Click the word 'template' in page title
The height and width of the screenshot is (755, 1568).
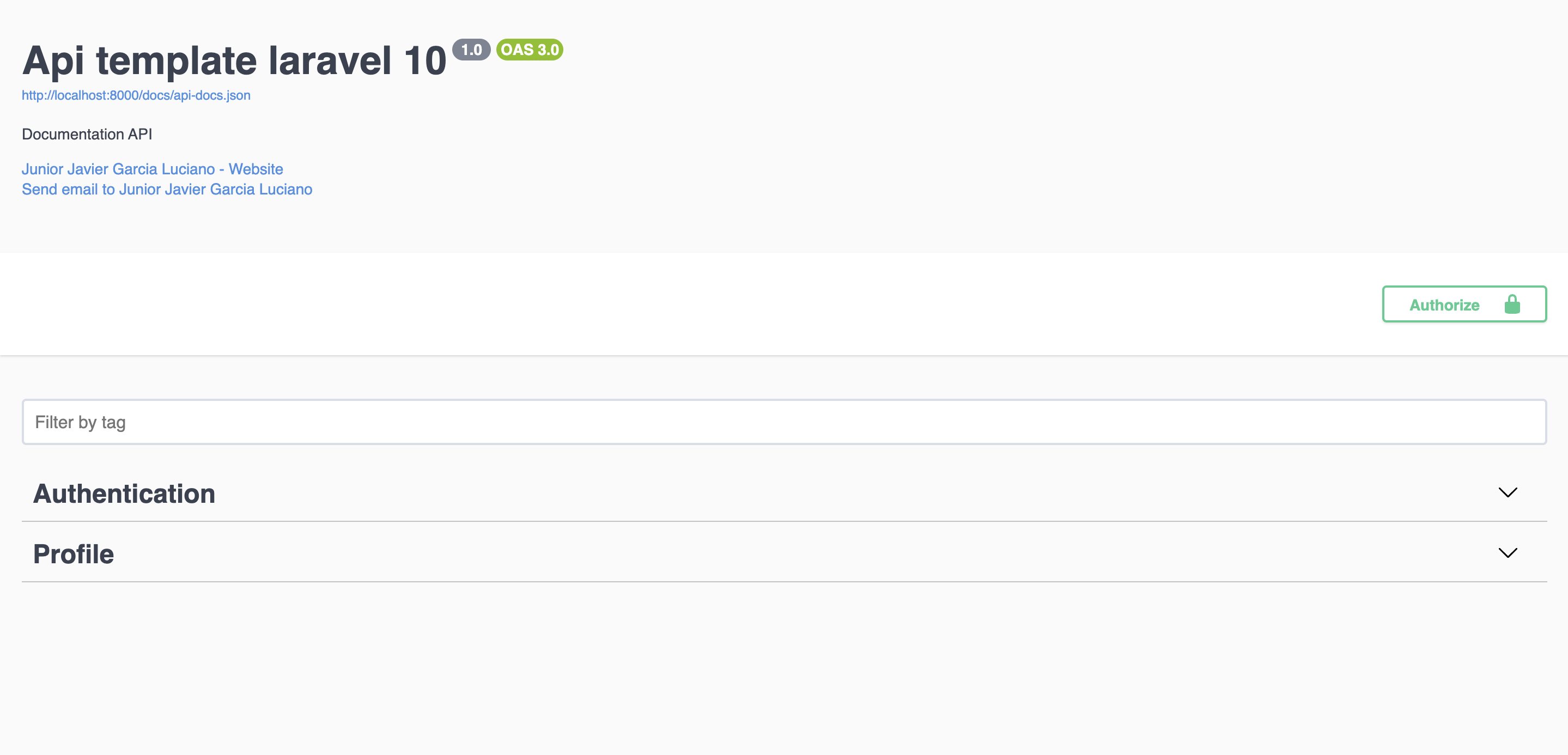tap(177, 61)
